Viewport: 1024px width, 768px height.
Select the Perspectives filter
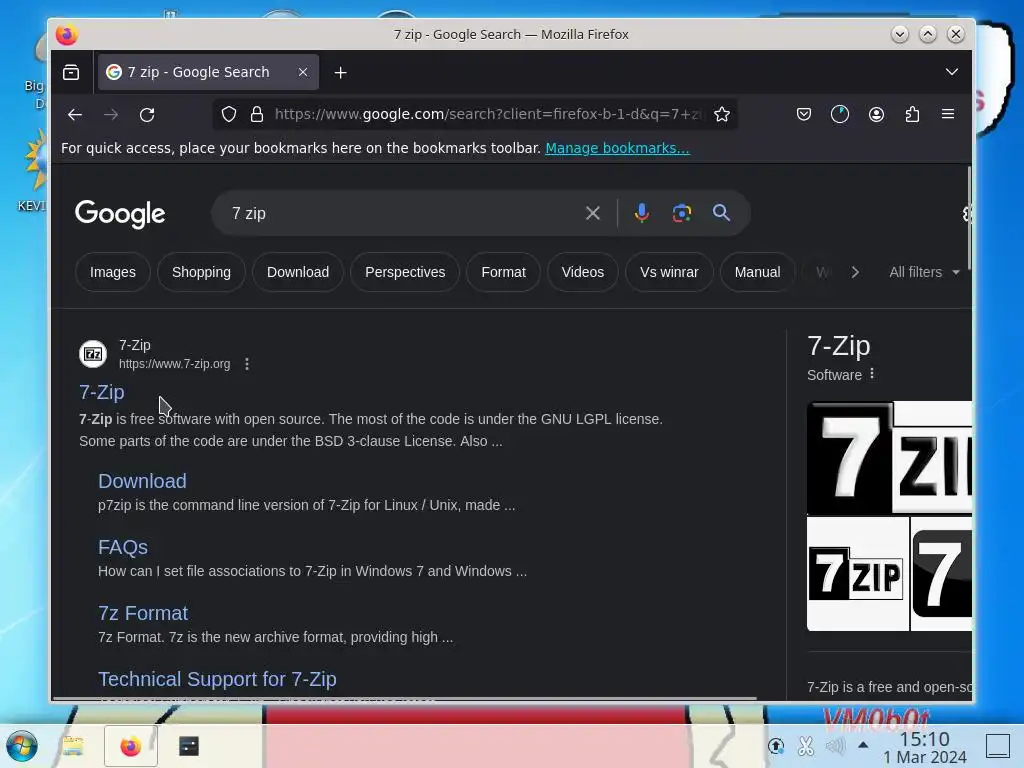(x=405, y=272)
